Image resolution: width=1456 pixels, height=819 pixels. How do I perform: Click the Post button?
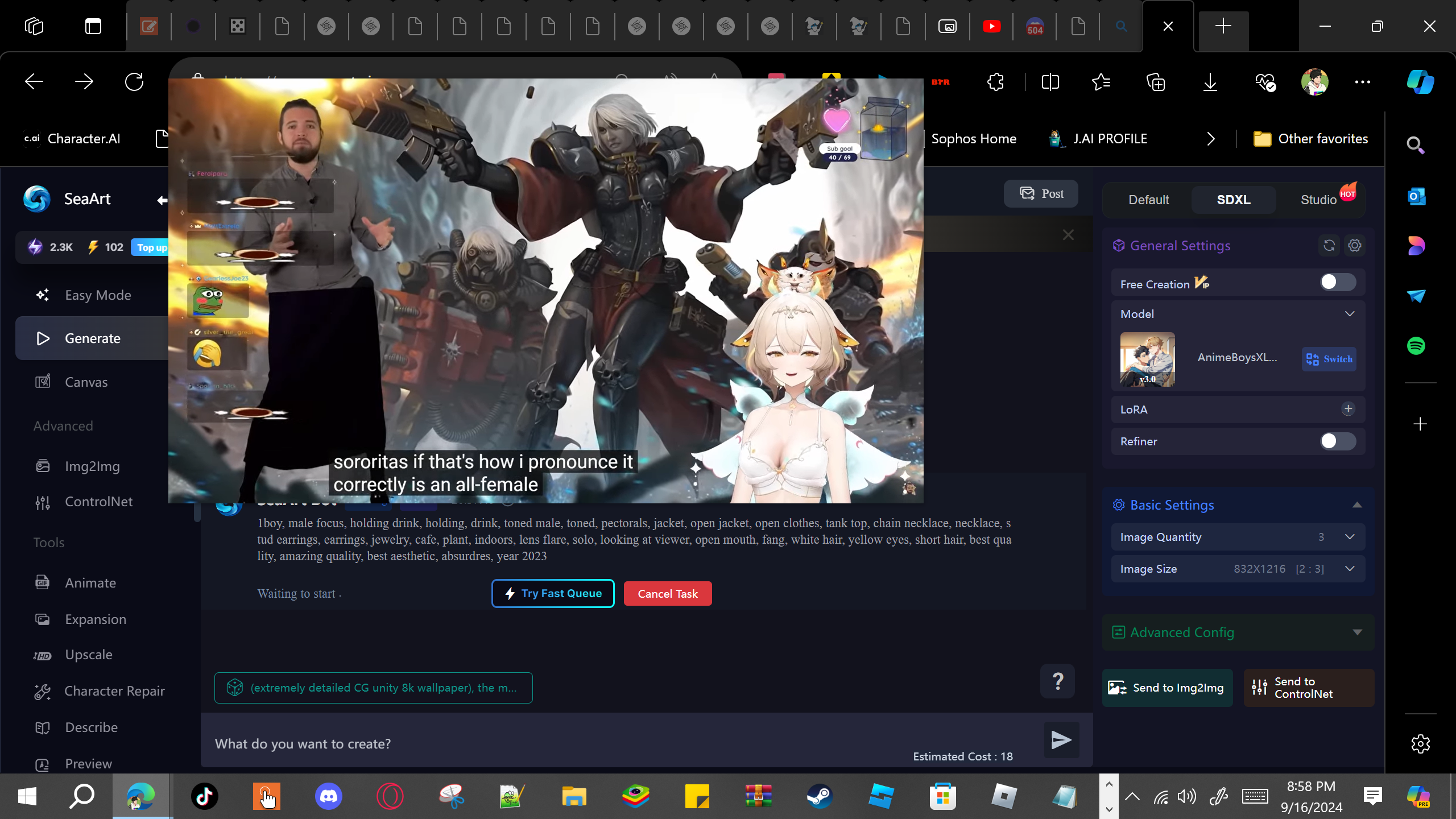[1041, 194]
